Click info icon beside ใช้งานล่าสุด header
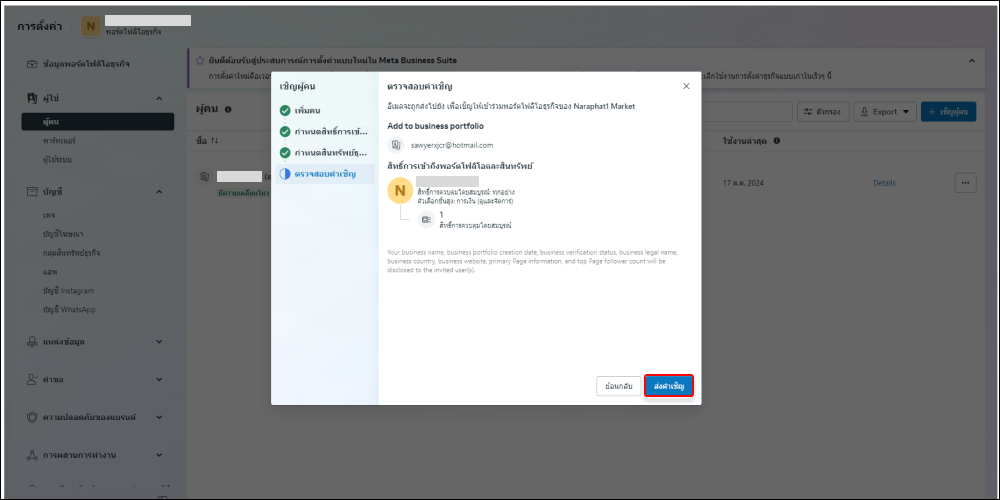The image size is (1000, 500). click(x=777, y=141)
